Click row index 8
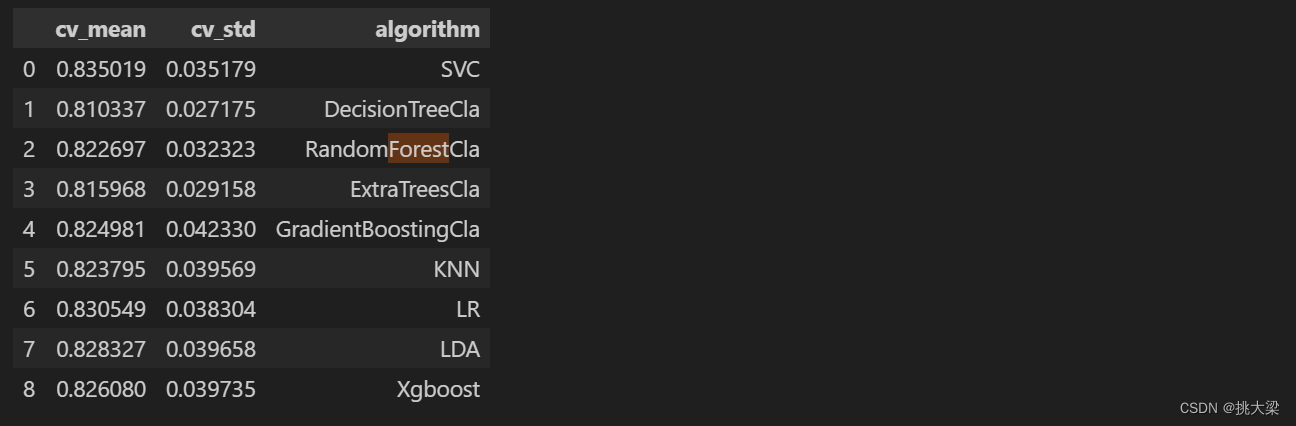 click(x=29, y=389)
